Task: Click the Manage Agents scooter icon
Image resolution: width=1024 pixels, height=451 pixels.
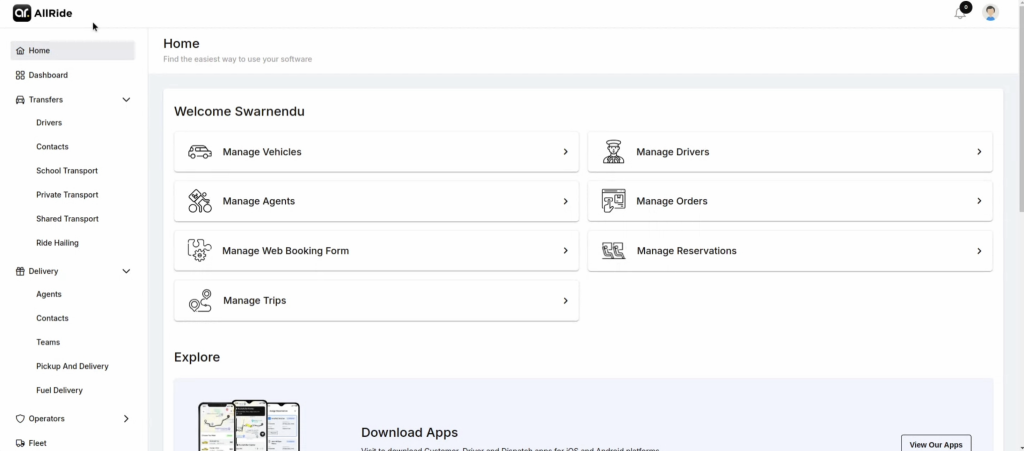Action: pos(200,201)
